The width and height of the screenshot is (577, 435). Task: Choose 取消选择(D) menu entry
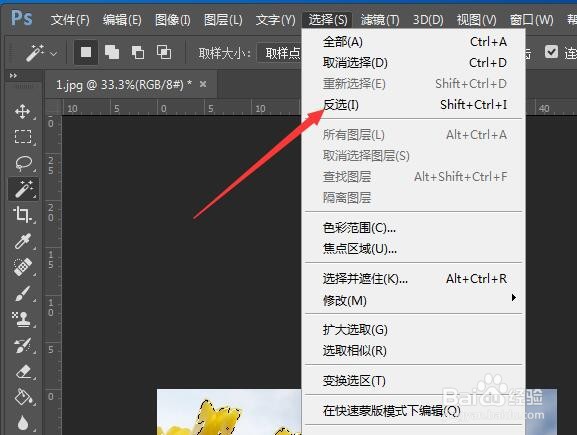(414, 63)
